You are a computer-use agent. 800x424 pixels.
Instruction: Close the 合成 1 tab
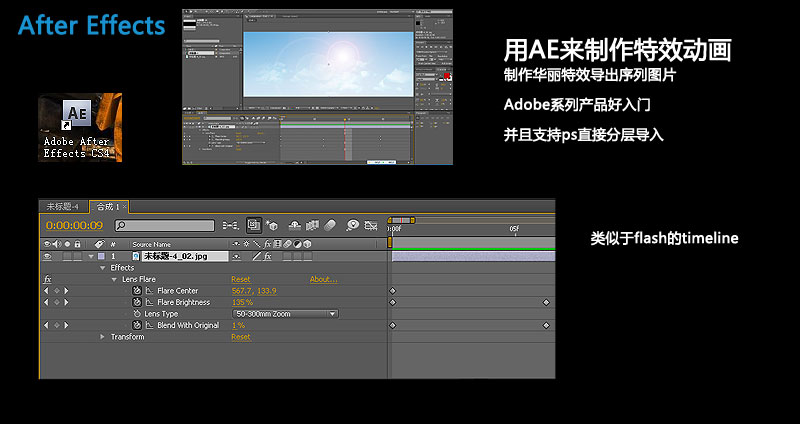click(124, 207)
